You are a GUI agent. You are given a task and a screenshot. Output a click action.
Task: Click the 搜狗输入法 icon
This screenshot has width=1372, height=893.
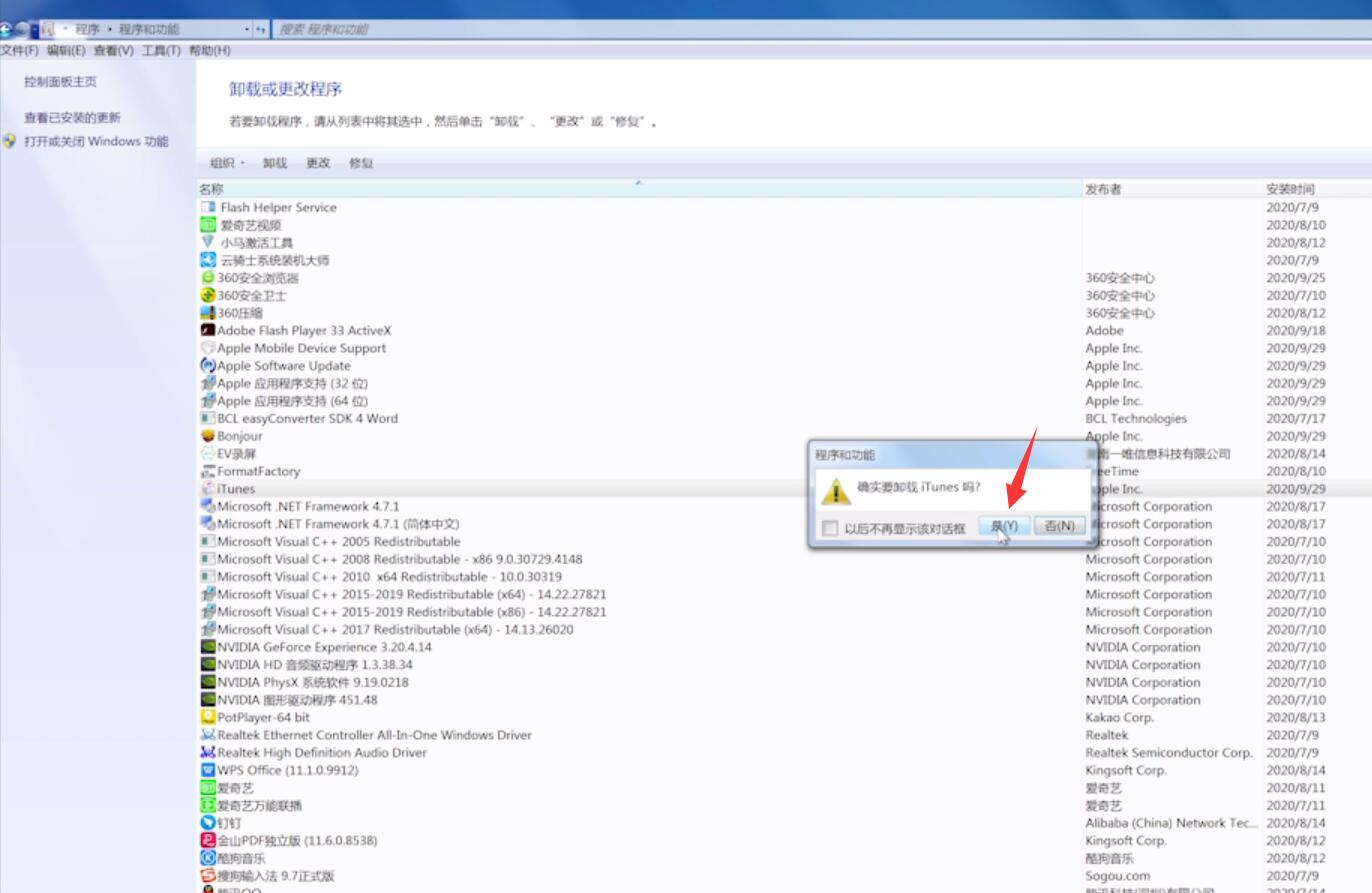(208, 876)
